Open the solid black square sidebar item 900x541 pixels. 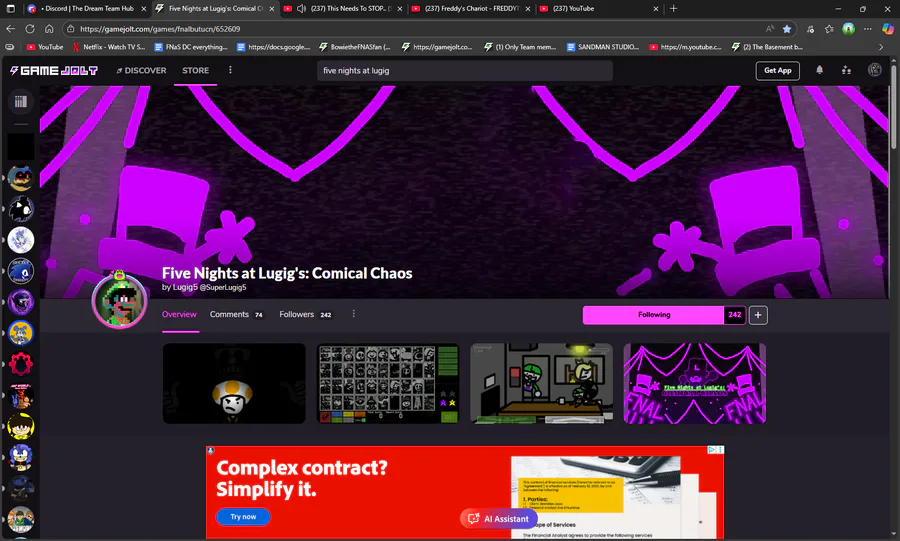point(21,147)
